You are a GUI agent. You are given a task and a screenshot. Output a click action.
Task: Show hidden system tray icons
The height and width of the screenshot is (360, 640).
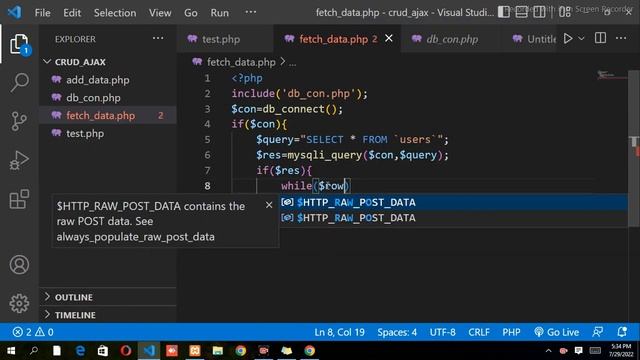(548, 351)
